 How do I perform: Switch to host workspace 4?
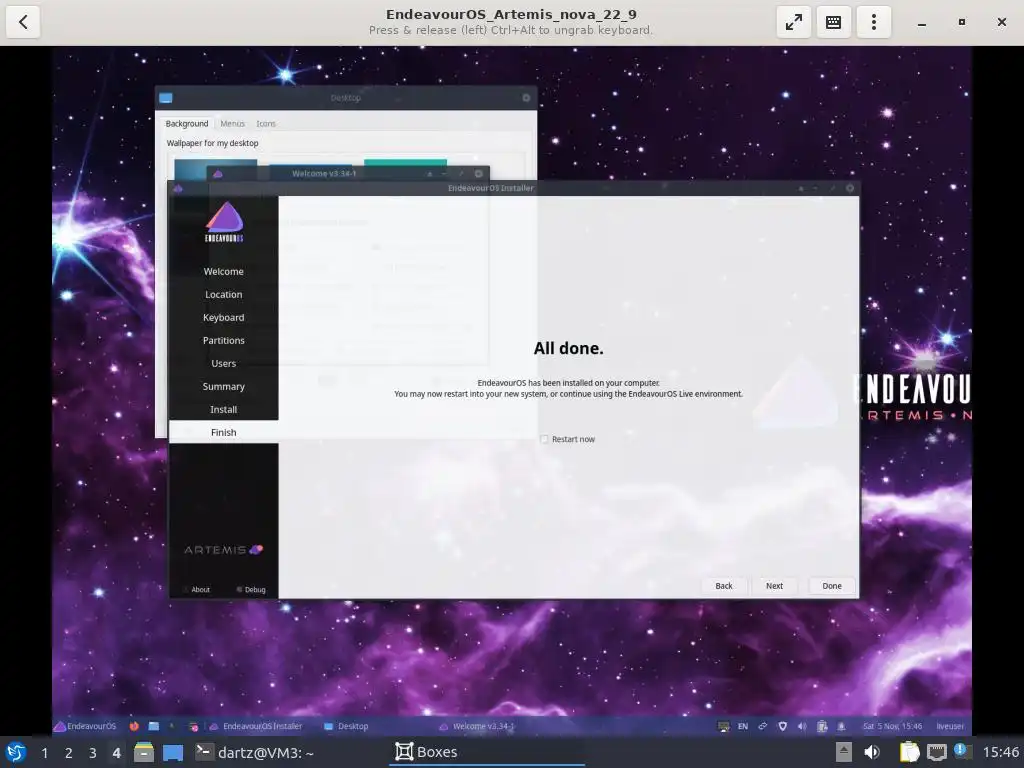pos(116,753)
